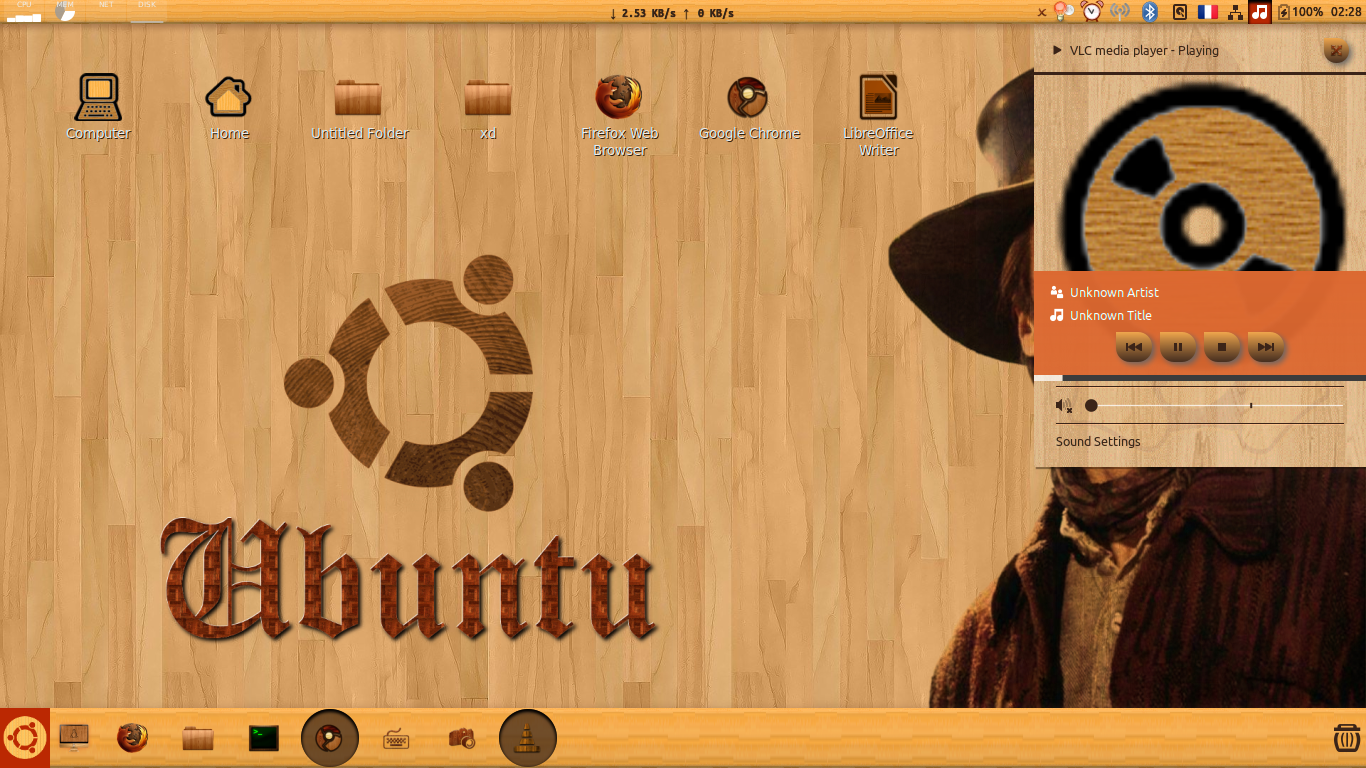Open Sound Settings
Image resolution: width=1366 pixels, height=768 pixels.
pos(1098,441)
